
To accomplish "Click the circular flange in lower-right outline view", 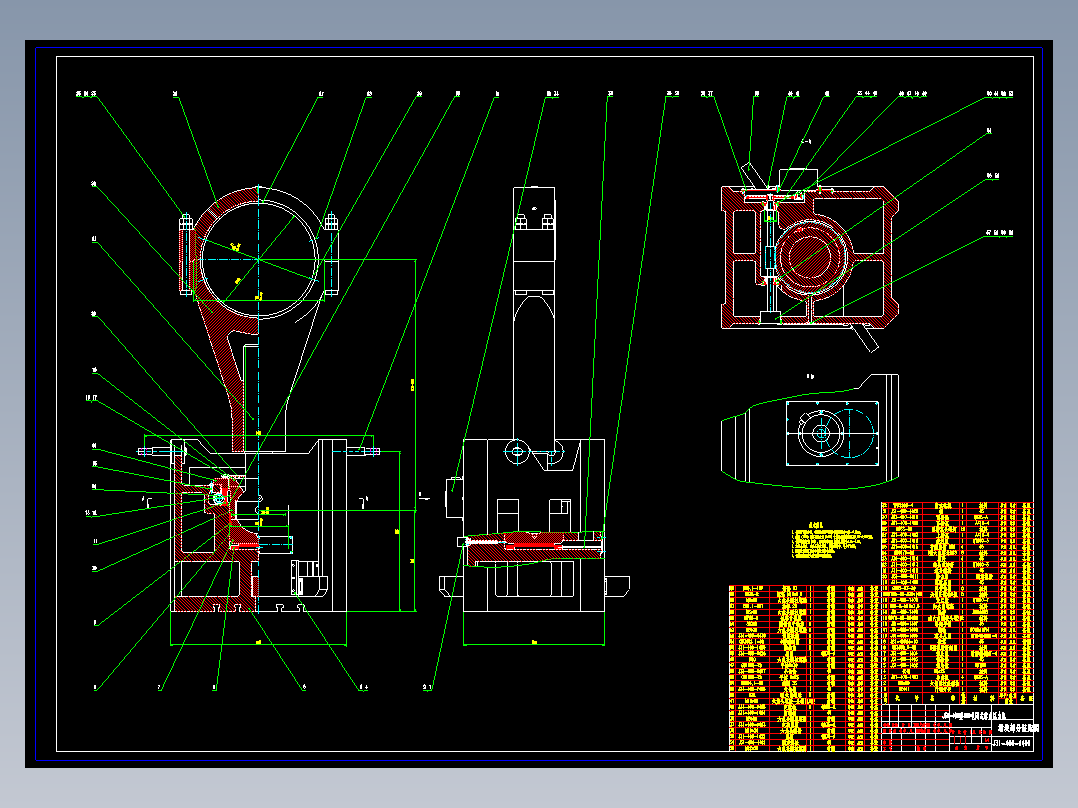I will click(x=822, y=435).
